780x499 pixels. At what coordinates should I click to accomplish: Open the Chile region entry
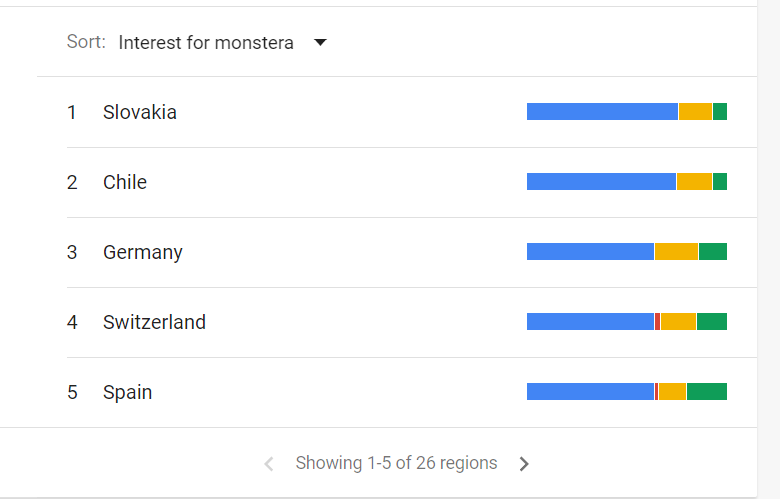tap(125, 182)
